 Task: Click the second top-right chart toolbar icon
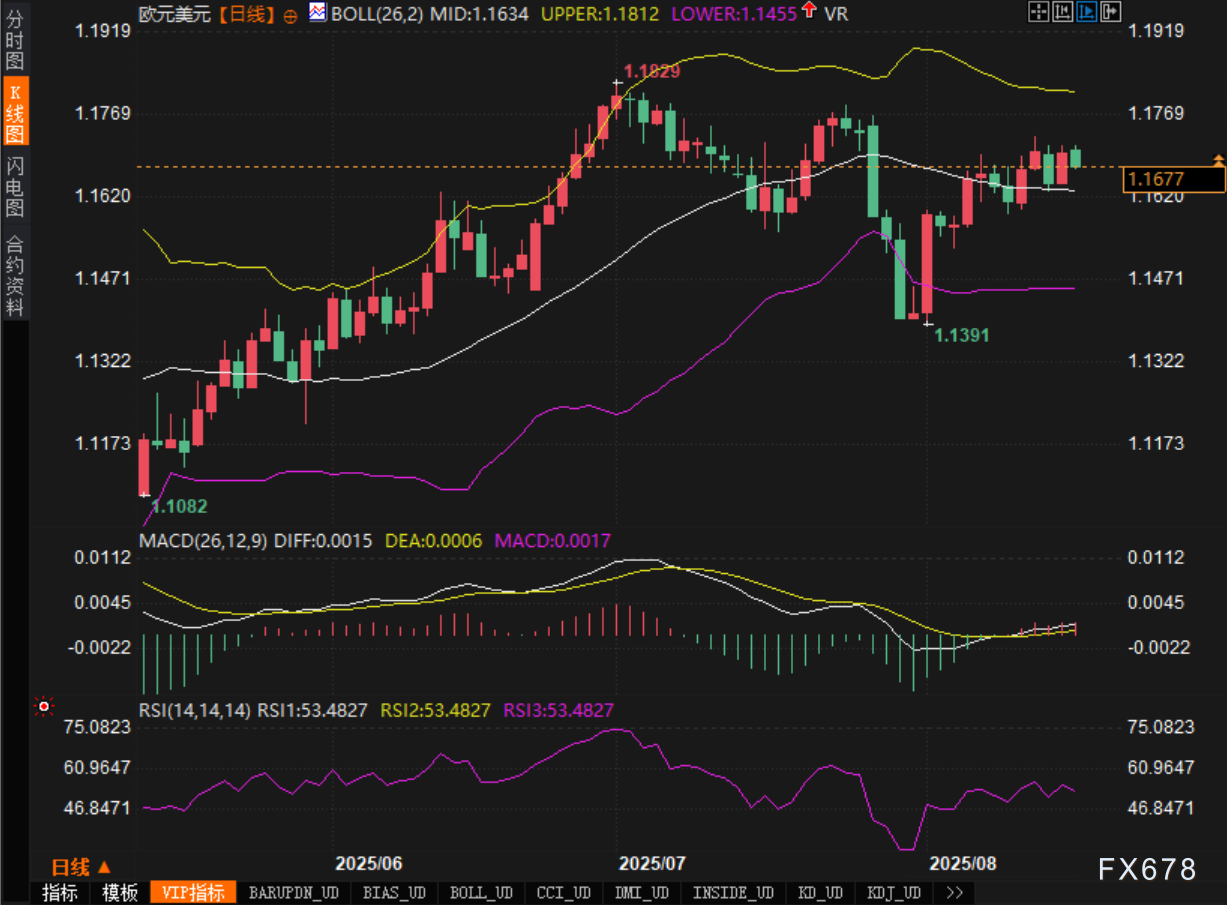(1063, 12)
